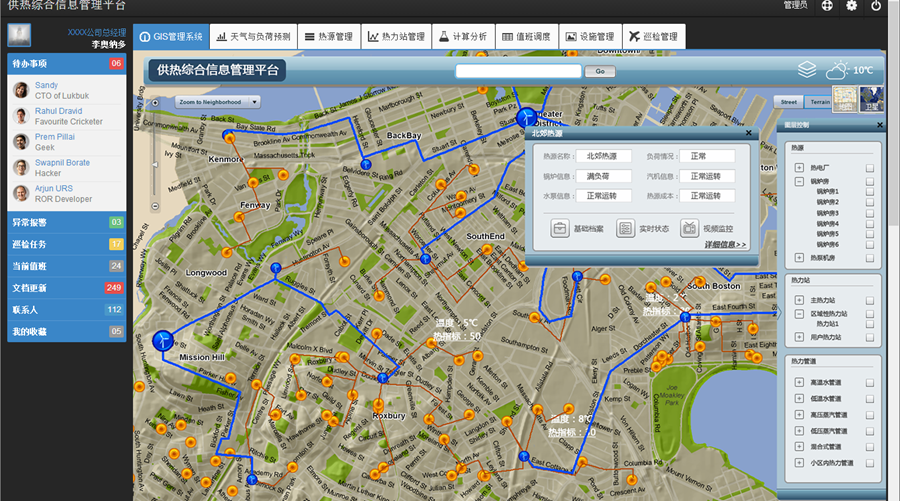Check the 主热力站 layer checkbox
This screenshot has height=501, width=900.
click(870, 300)
